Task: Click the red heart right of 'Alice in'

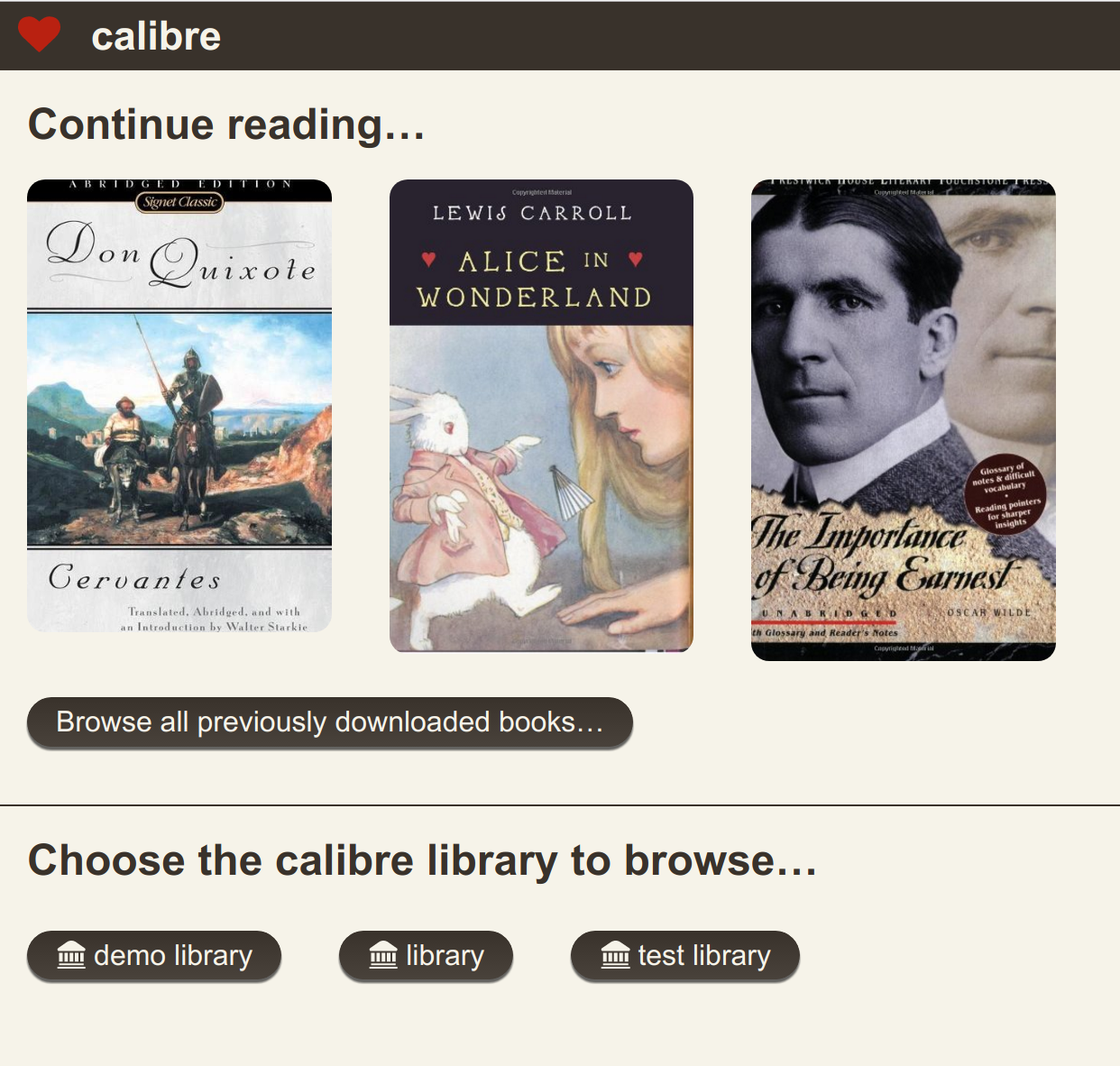Action: [x=636, y=260]
